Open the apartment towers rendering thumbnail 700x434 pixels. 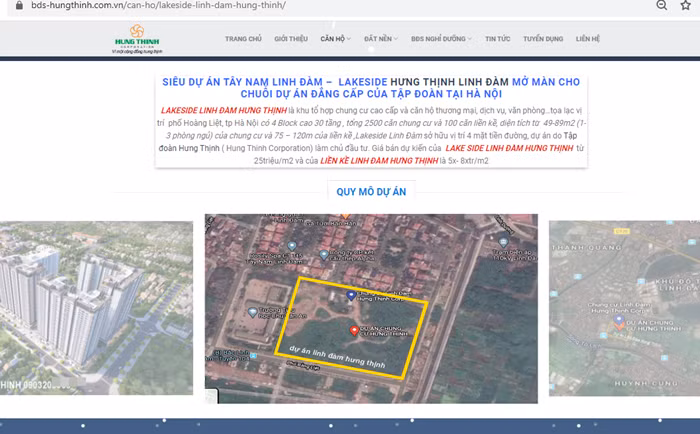tap(96, 308)
